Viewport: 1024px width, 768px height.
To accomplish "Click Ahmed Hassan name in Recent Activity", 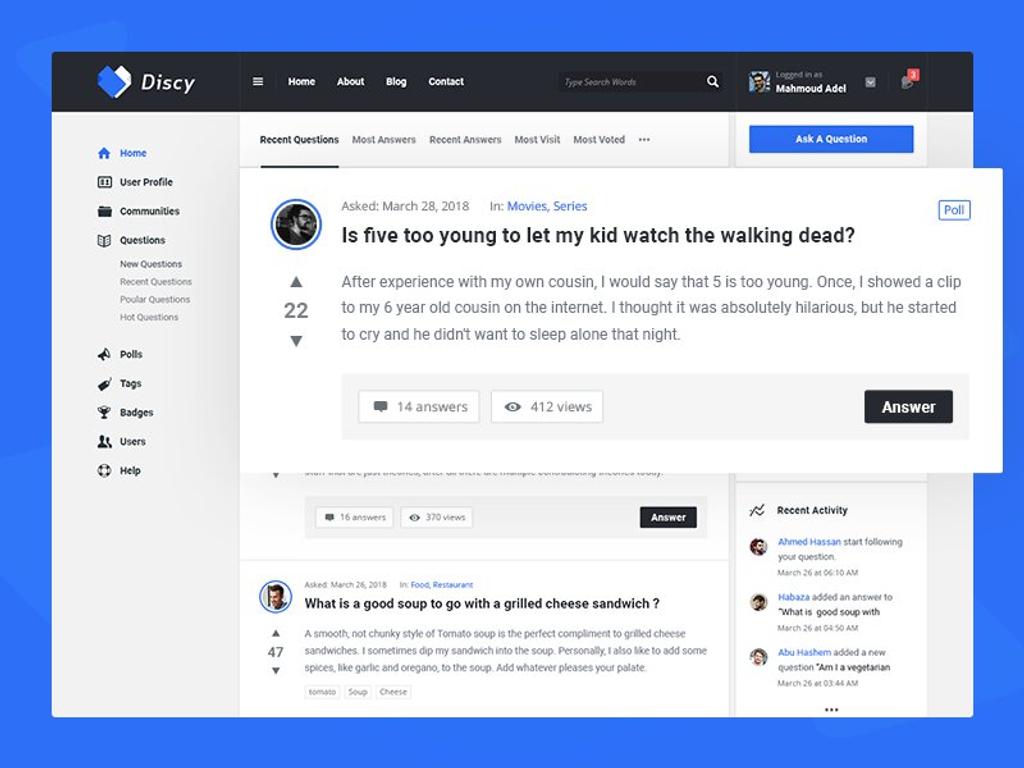I will click(809, 541).
